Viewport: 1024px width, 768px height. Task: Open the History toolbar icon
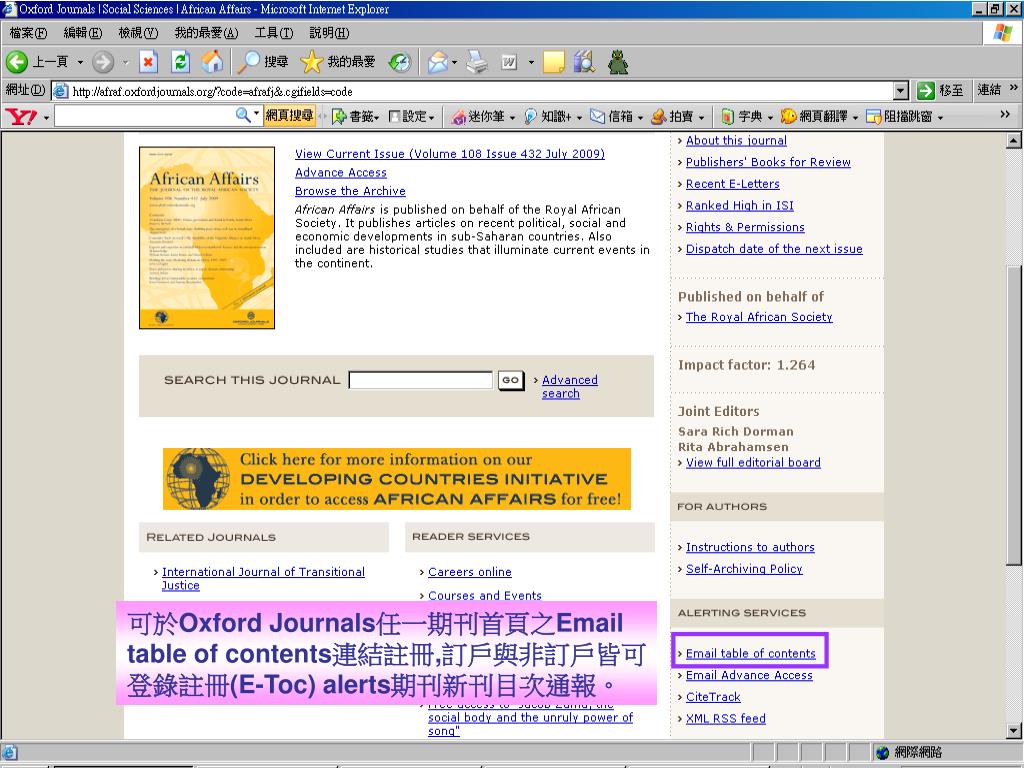[399, 62]
